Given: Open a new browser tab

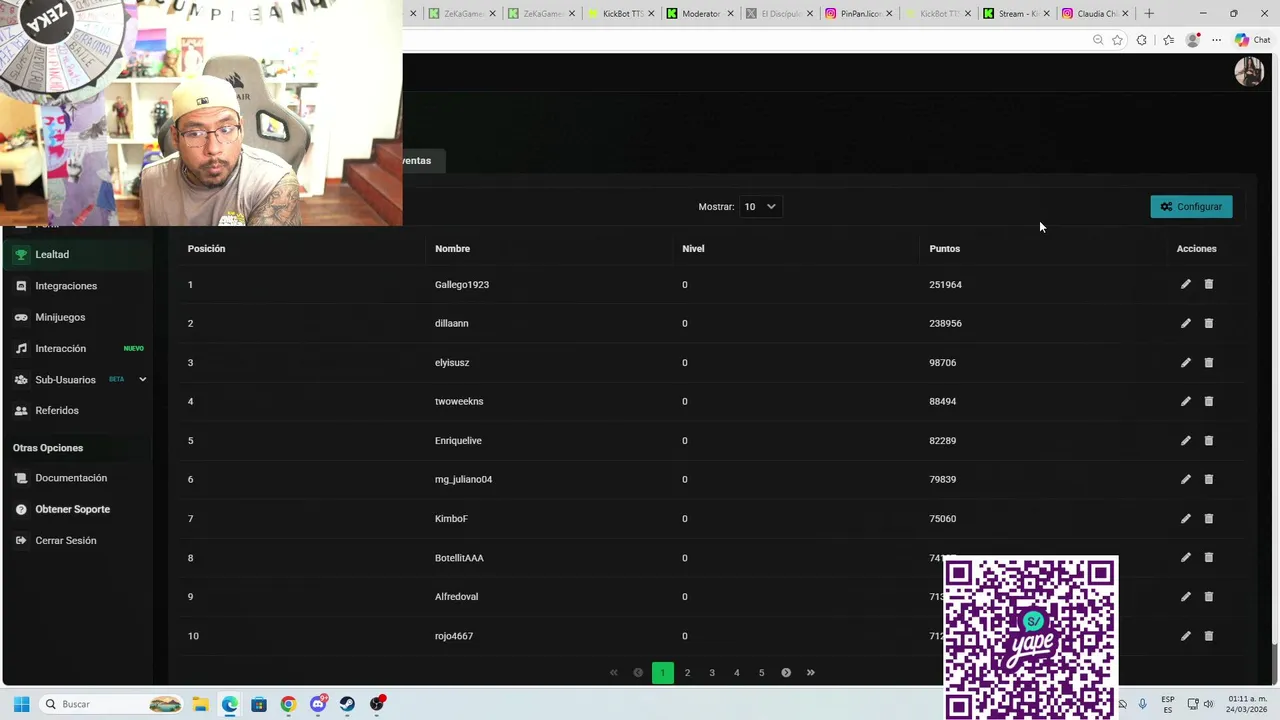Looking at the screenshot, I should (x=1149, y=14).
